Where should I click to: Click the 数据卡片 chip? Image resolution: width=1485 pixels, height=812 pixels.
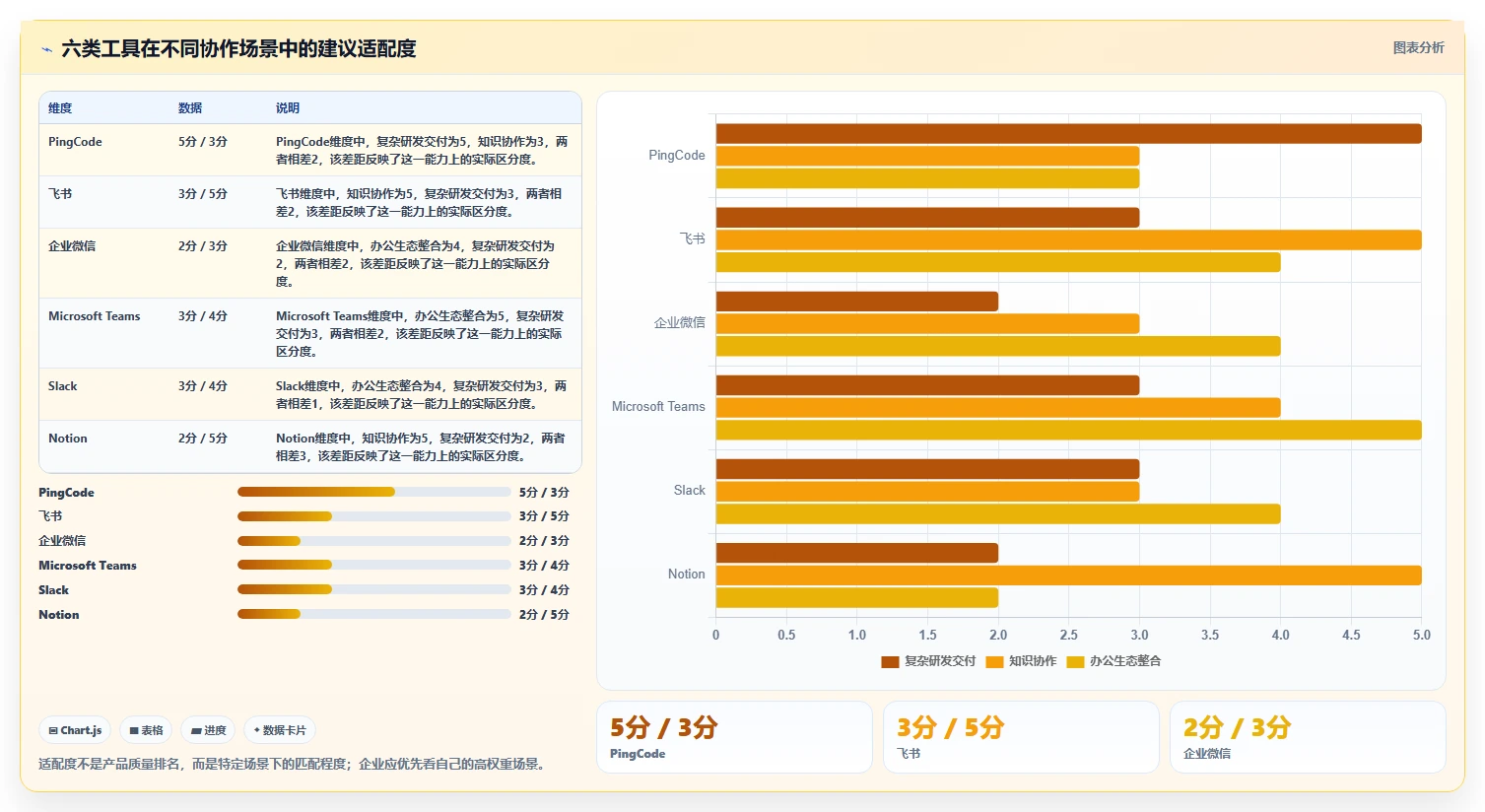280,730
